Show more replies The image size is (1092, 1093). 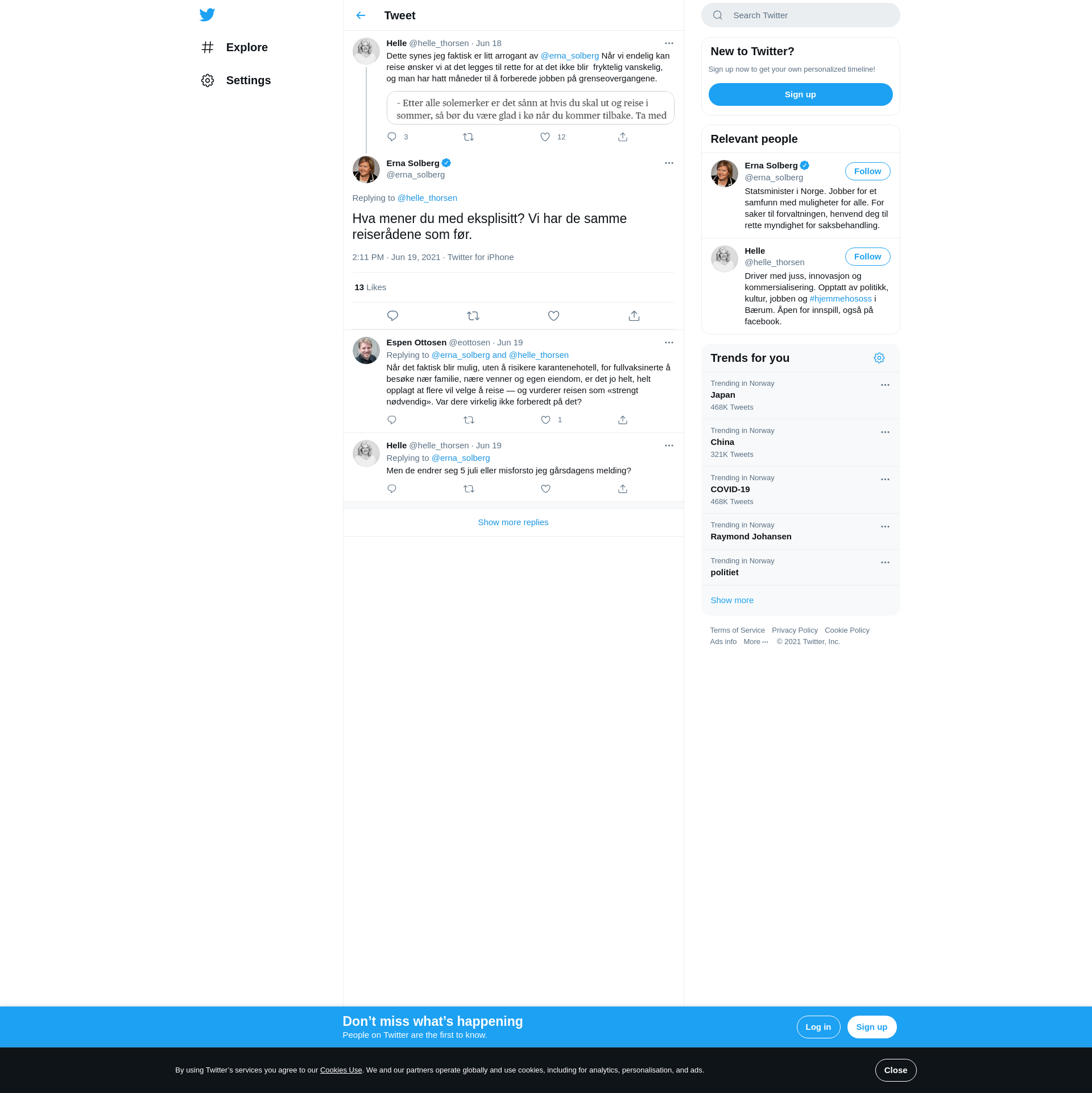pos(513,522)
